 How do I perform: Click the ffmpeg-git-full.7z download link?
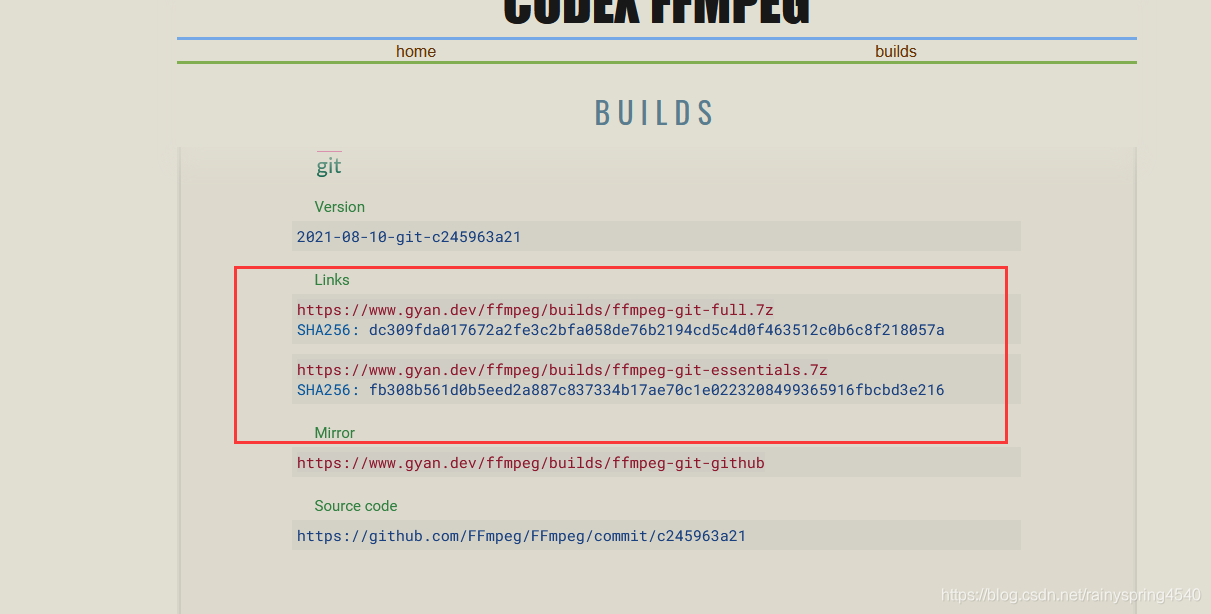coord(535,310)
